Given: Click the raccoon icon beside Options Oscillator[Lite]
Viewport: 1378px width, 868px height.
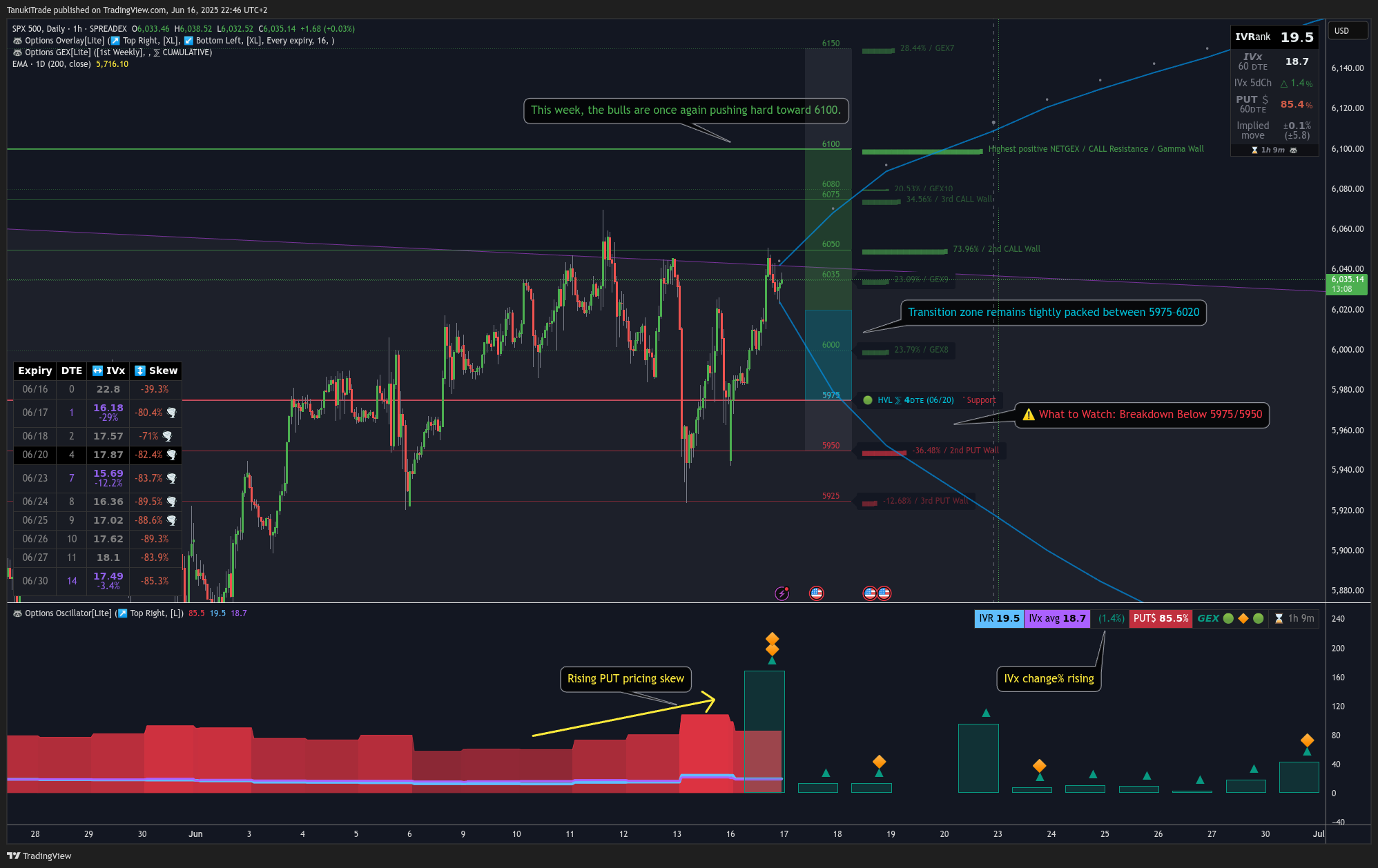Looking at the screenshot, I should (17, 613).
